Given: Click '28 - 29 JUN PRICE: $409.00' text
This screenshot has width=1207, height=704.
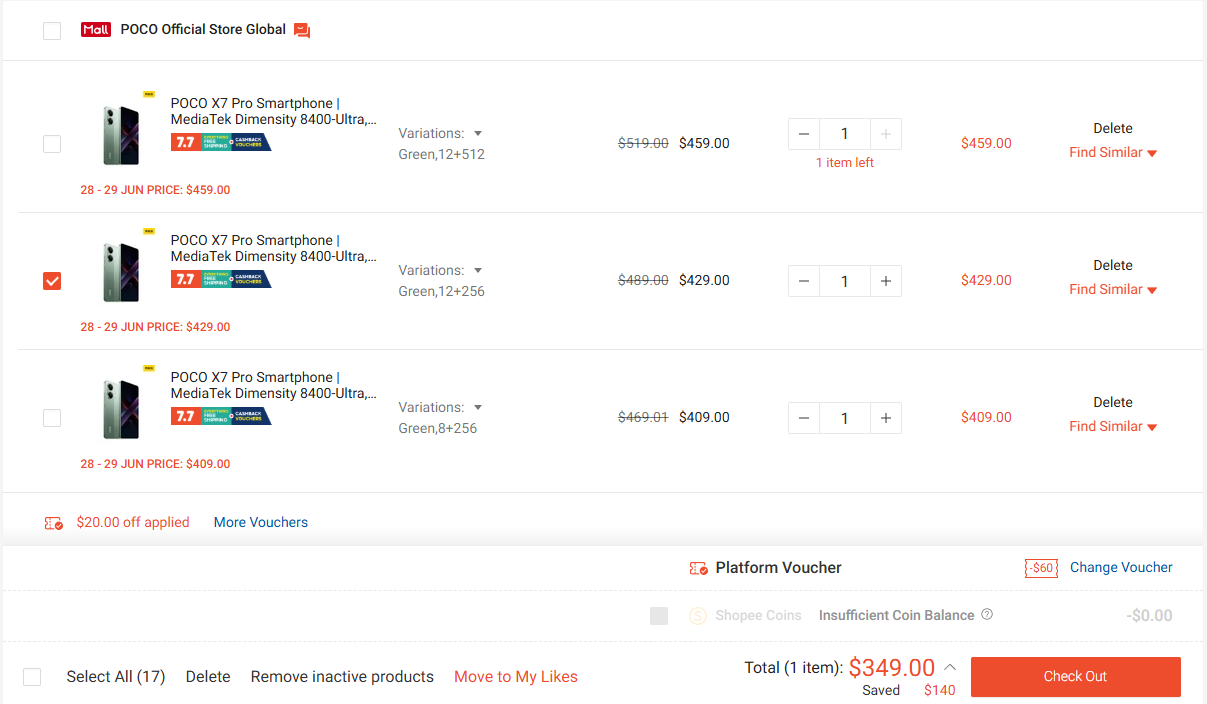Looking at the screenshot, I should pyautogui.click(x=155, y=464).
